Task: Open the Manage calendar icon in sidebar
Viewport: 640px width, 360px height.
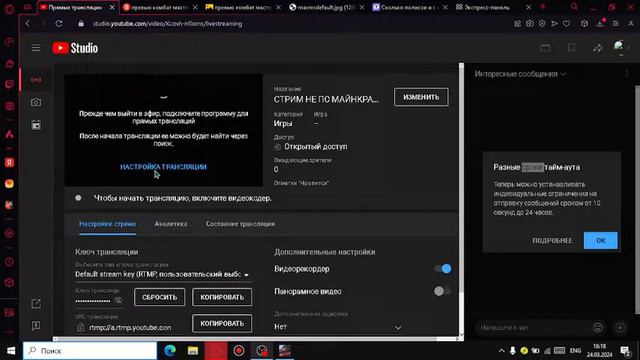Action: pyautogui.click(x=36, y=125)
